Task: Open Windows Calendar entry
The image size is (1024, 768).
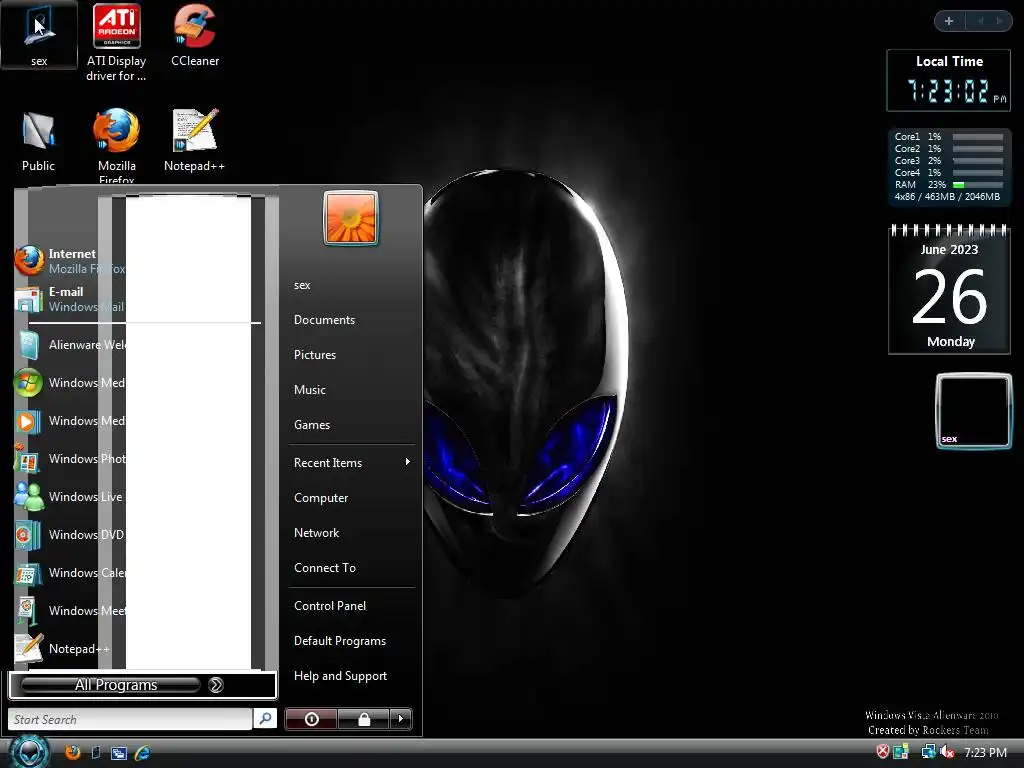Action: click(x=70, y=573)
